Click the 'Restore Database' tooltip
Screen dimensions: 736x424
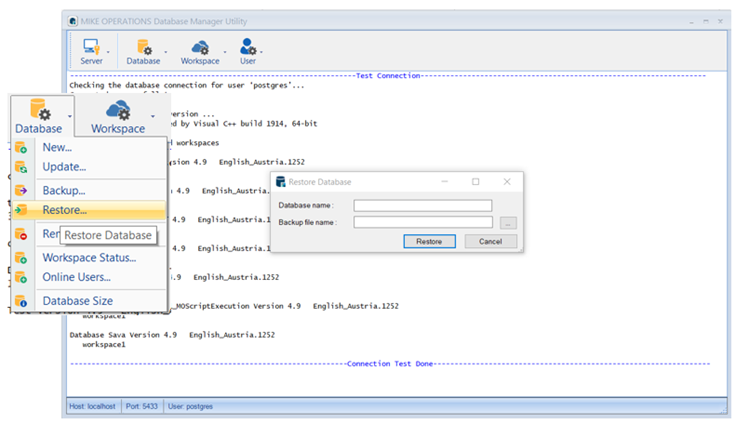pyautogui.click(x=108, y=235)
